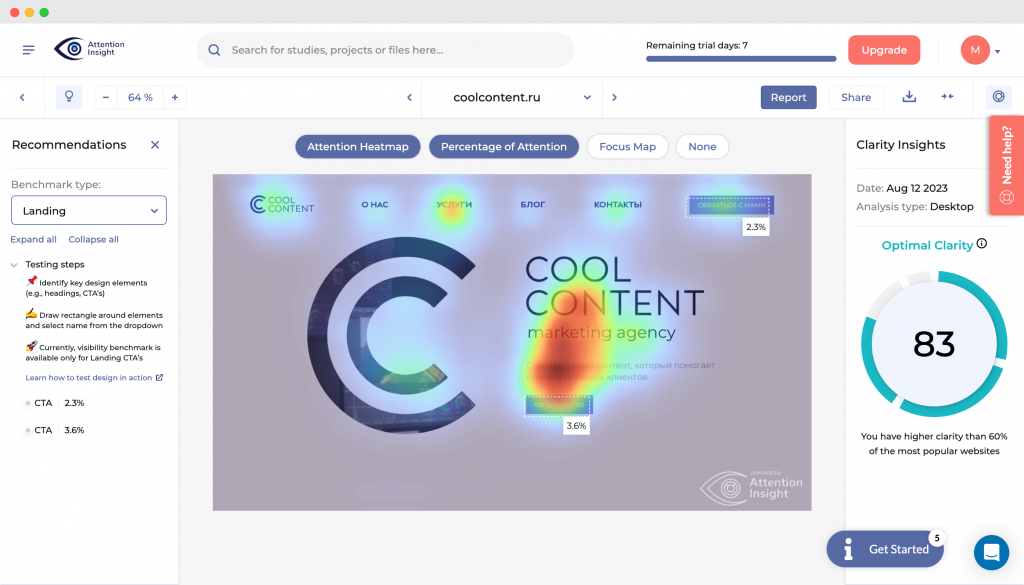This screenshot has height=585, width=1024.
Task: Click the back arrow in toolbar
Action: [22, 97]
